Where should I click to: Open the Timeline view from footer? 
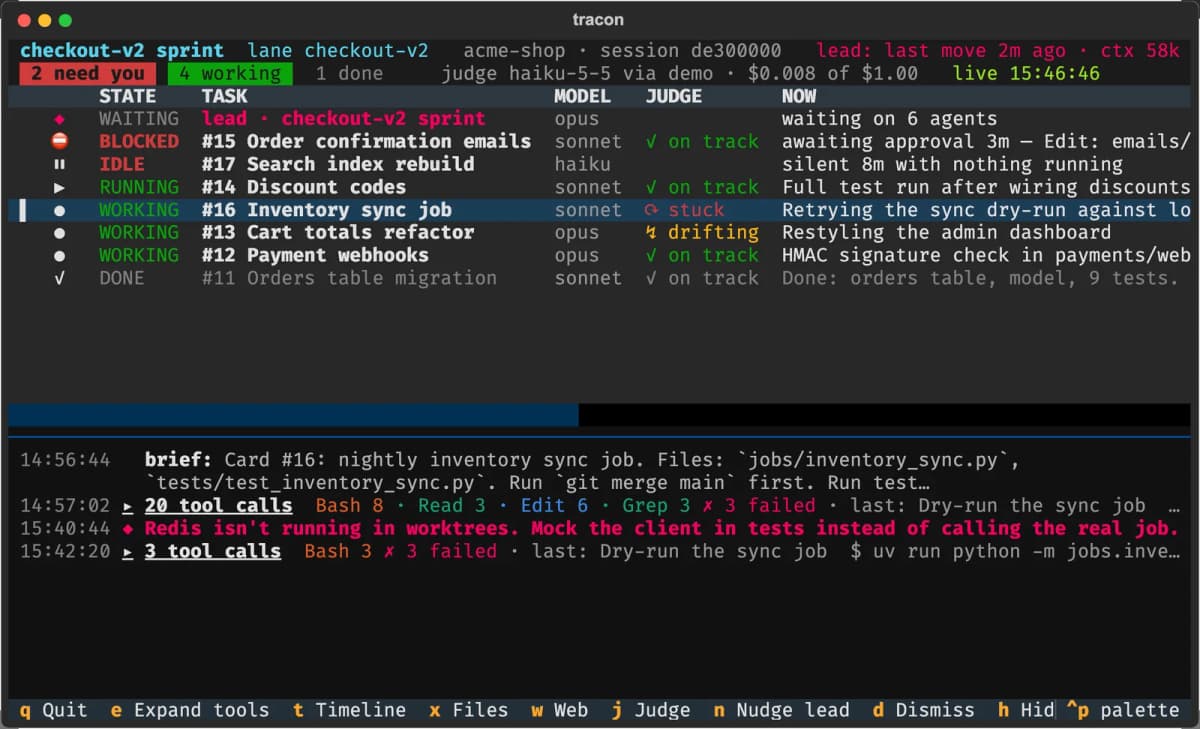(349, 710)
